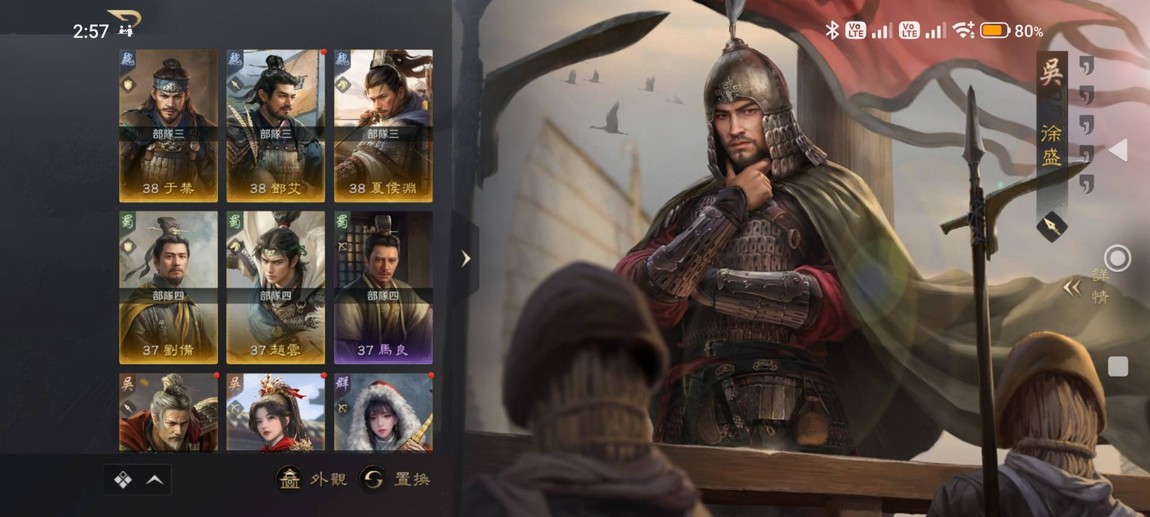Viewport: 1150px width, 517px height.
Task: Tap the spear troop-type icon under 涂盛
Action: coord(1051,226)
